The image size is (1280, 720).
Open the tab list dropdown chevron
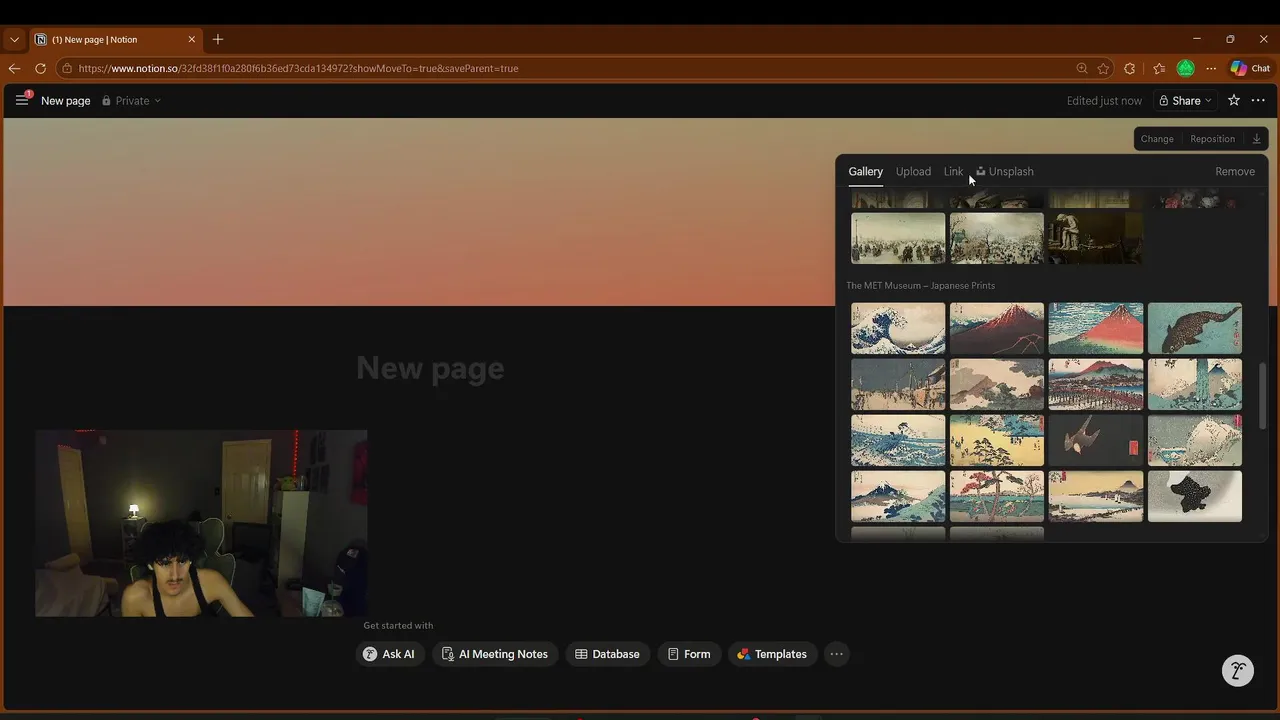pyautogui.click(x=14, y=40)
